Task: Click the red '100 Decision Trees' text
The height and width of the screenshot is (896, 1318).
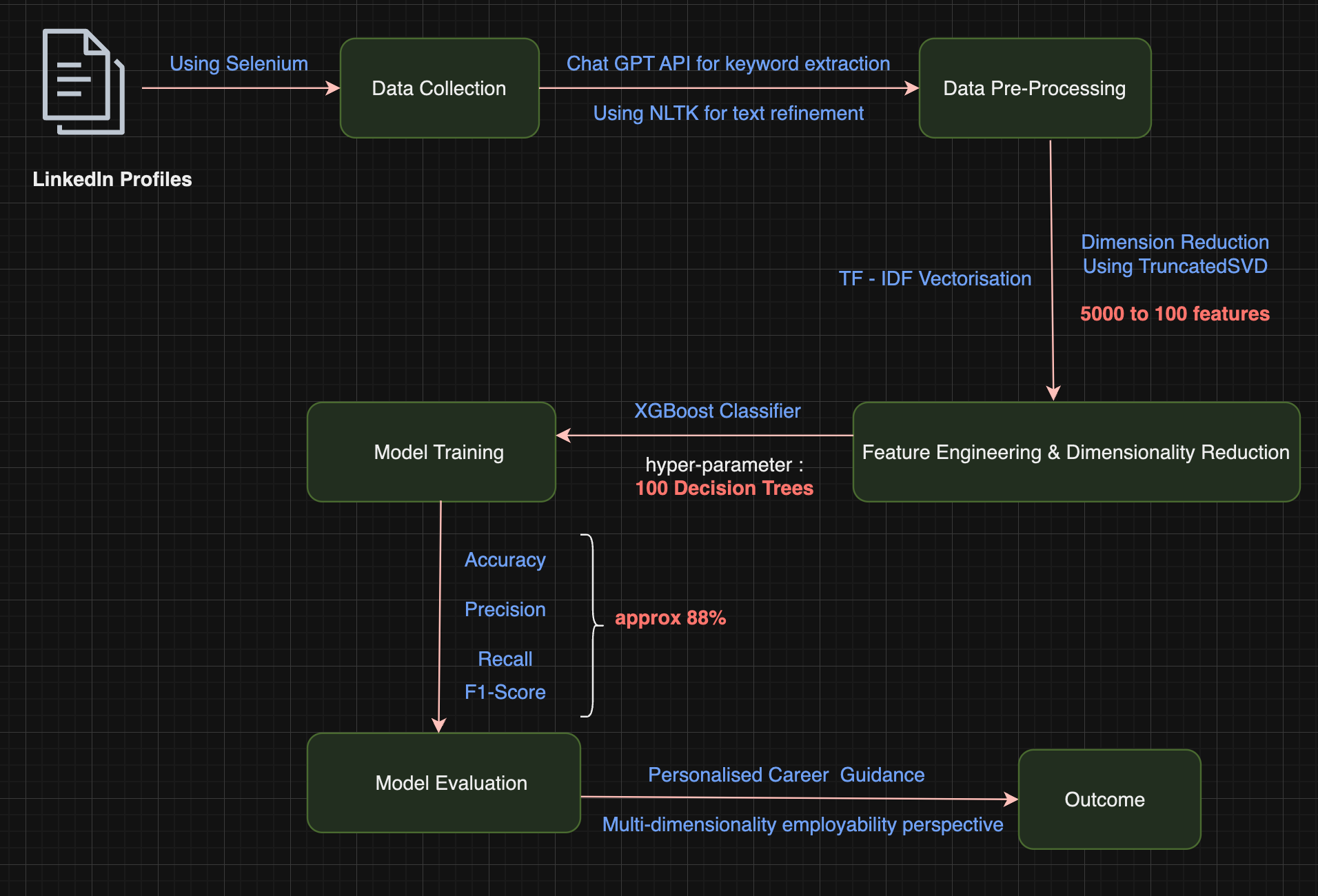Action: (724, 488)
